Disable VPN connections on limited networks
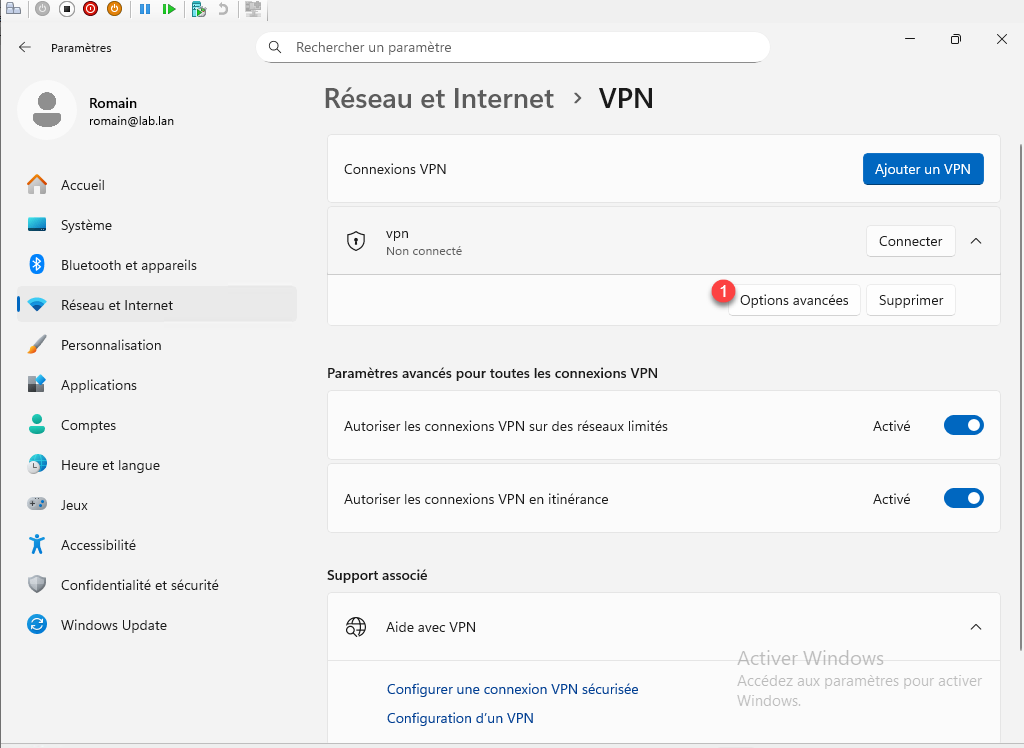This screenshot has height=748, width=1024. pos(963,426)
